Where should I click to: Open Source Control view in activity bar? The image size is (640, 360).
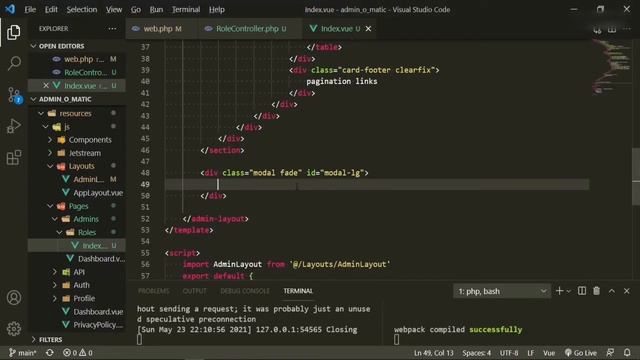13,95
